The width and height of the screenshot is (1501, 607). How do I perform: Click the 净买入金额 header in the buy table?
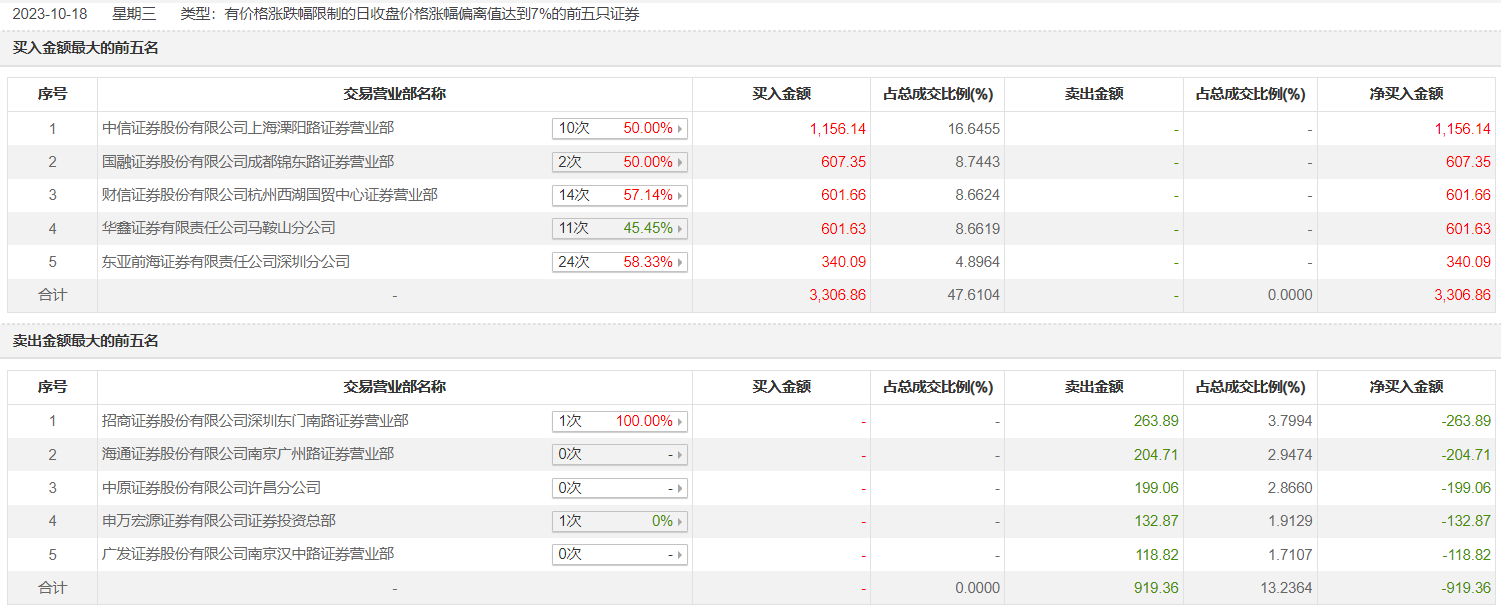coord(1405,94)
